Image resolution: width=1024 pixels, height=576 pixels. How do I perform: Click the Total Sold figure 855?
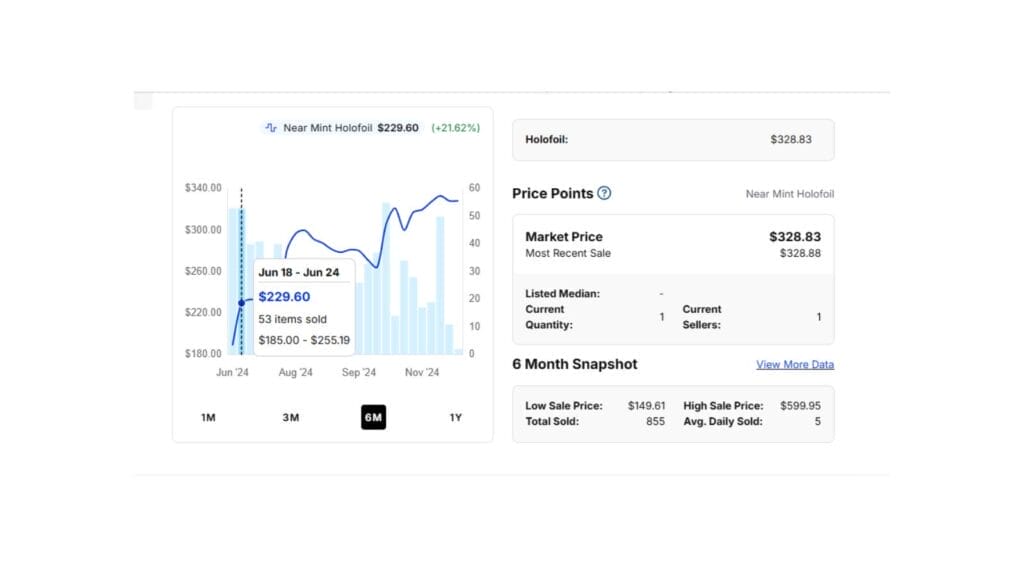click(x=657, y=421)
